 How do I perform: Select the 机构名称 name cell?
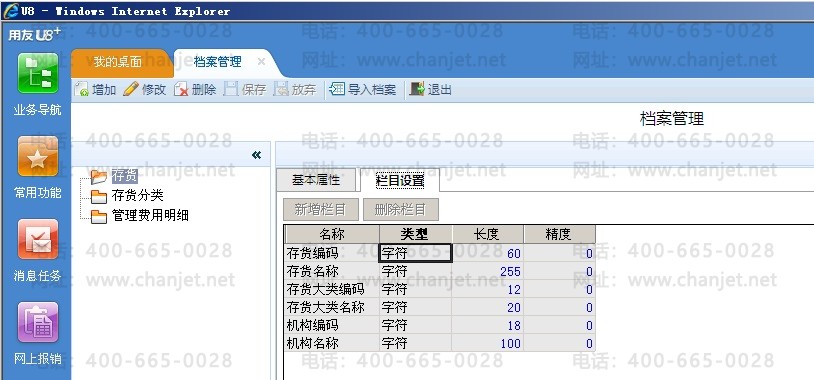point(332,343)
